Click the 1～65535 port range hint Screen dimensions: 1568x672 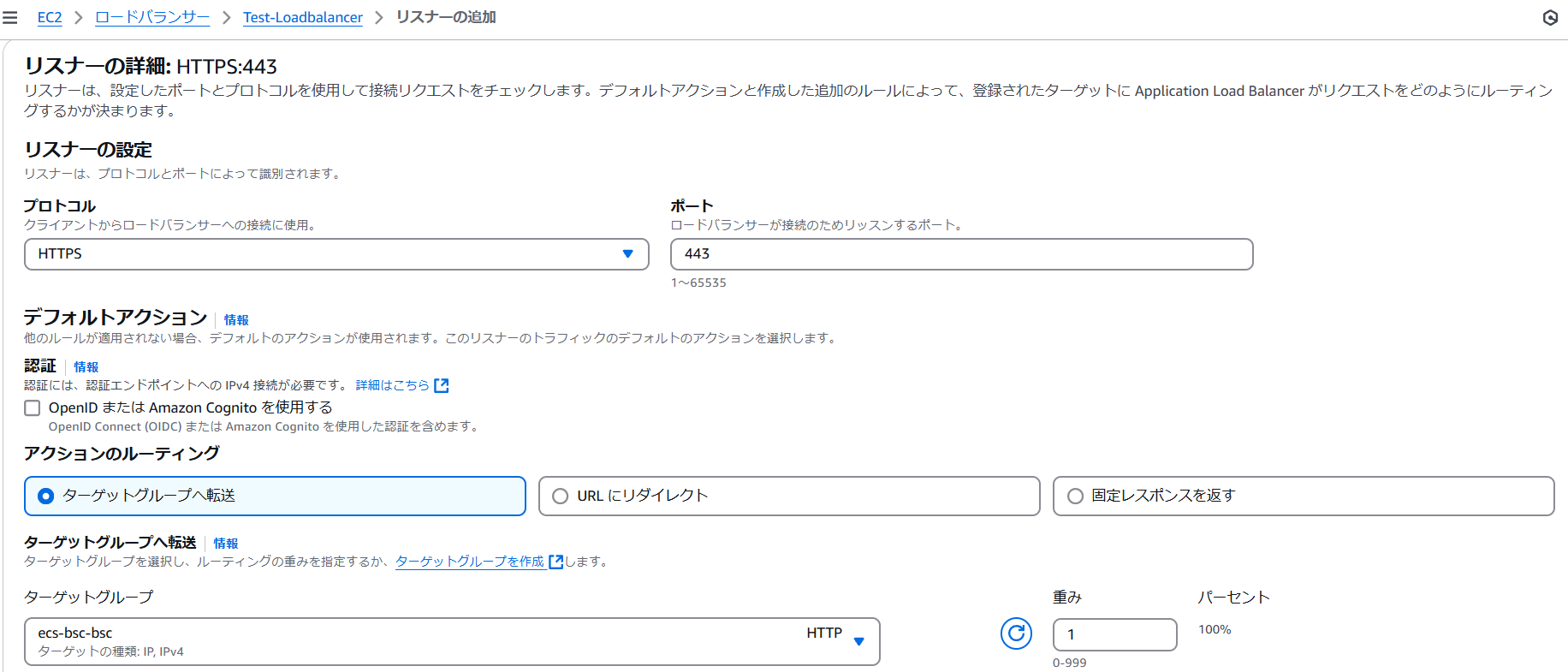(x=698, y=282)
